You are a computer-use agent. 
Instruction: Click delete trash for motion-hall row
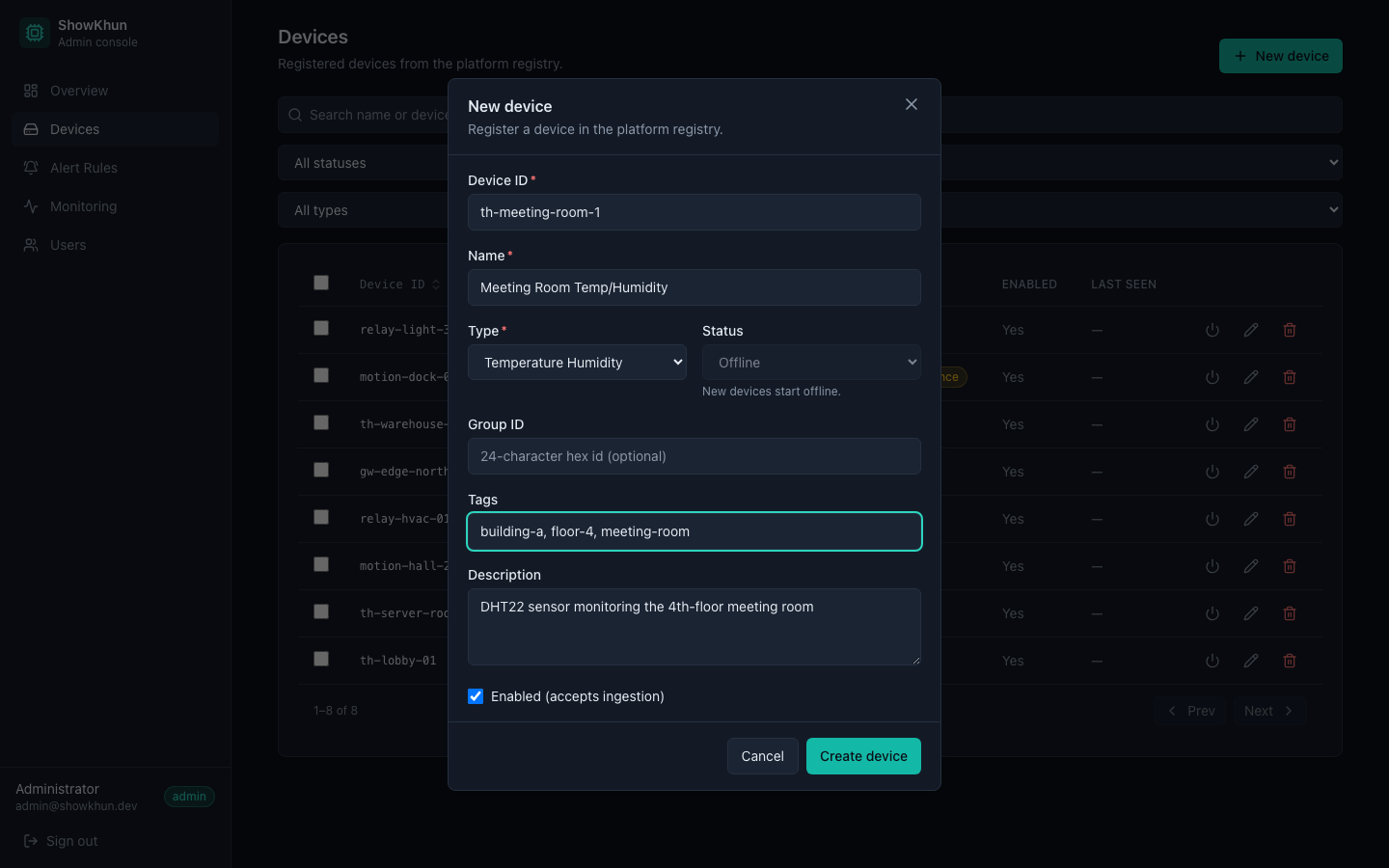[x=1290, y=566]
